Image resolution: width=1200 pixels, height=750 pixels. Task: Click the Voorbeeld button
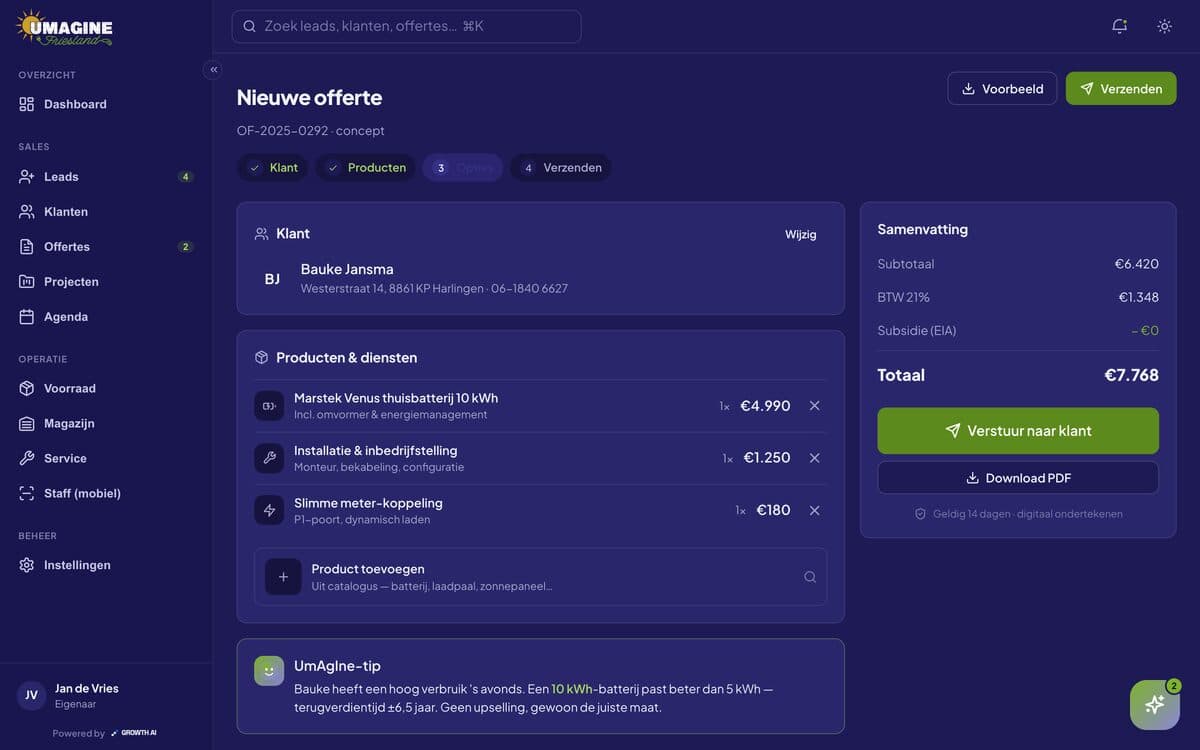[x=1002, y=88]
